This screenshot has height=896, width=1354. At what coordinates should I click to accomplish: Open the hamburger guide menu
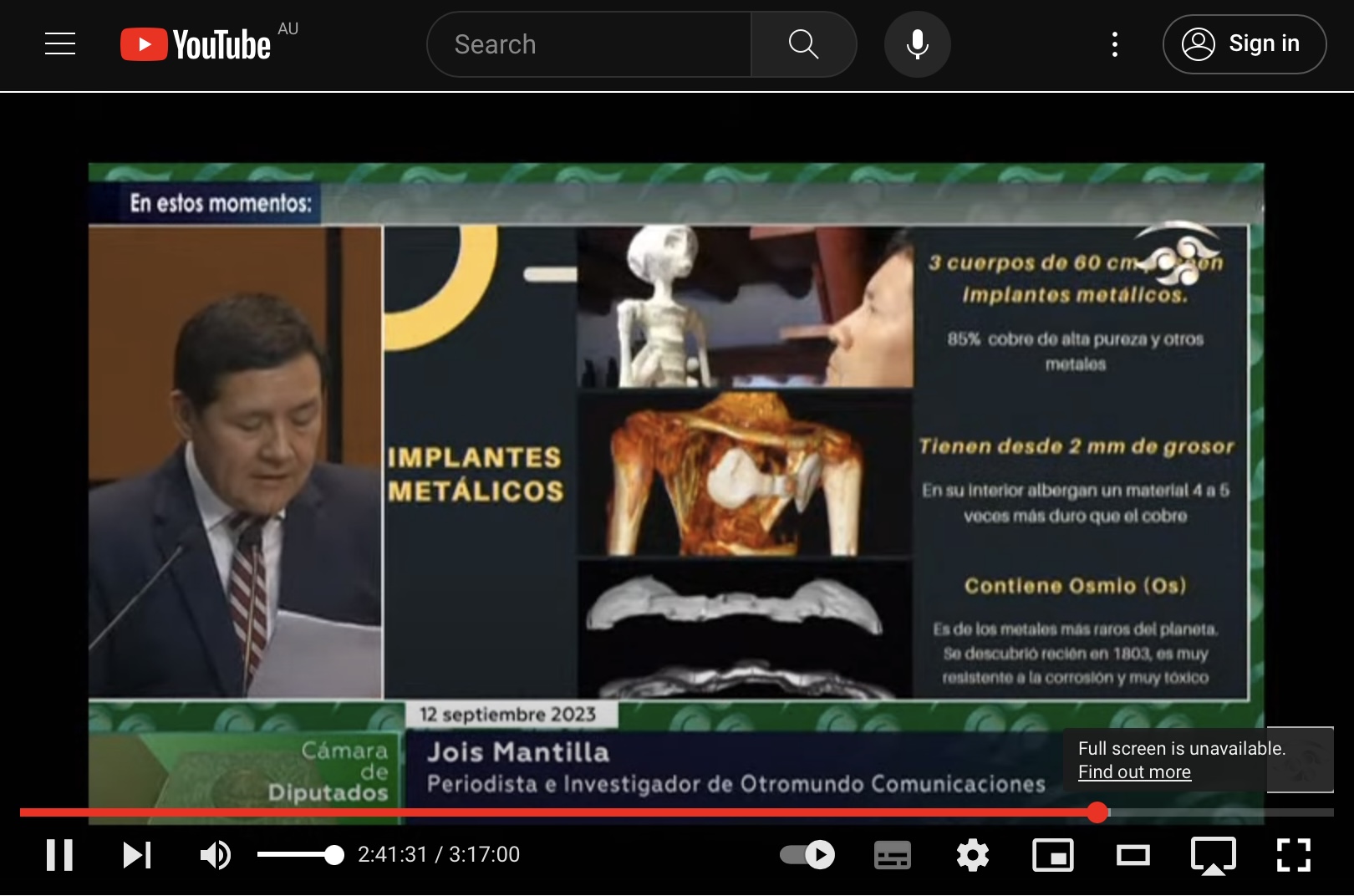pos(60,43)
